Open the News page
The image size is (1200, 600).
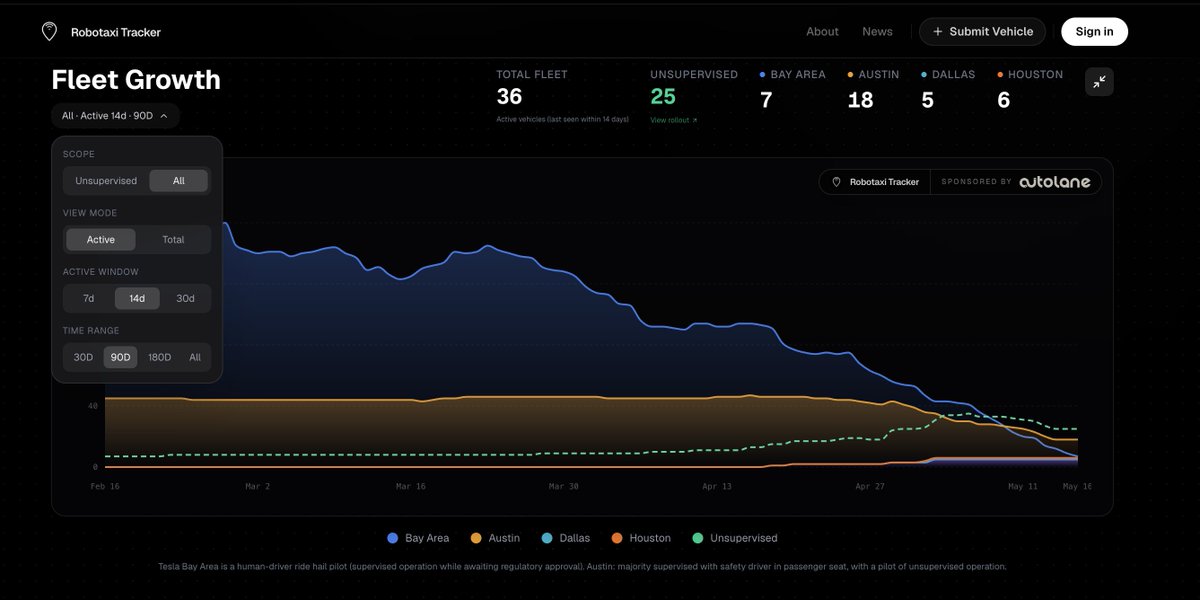coord(877,32)
